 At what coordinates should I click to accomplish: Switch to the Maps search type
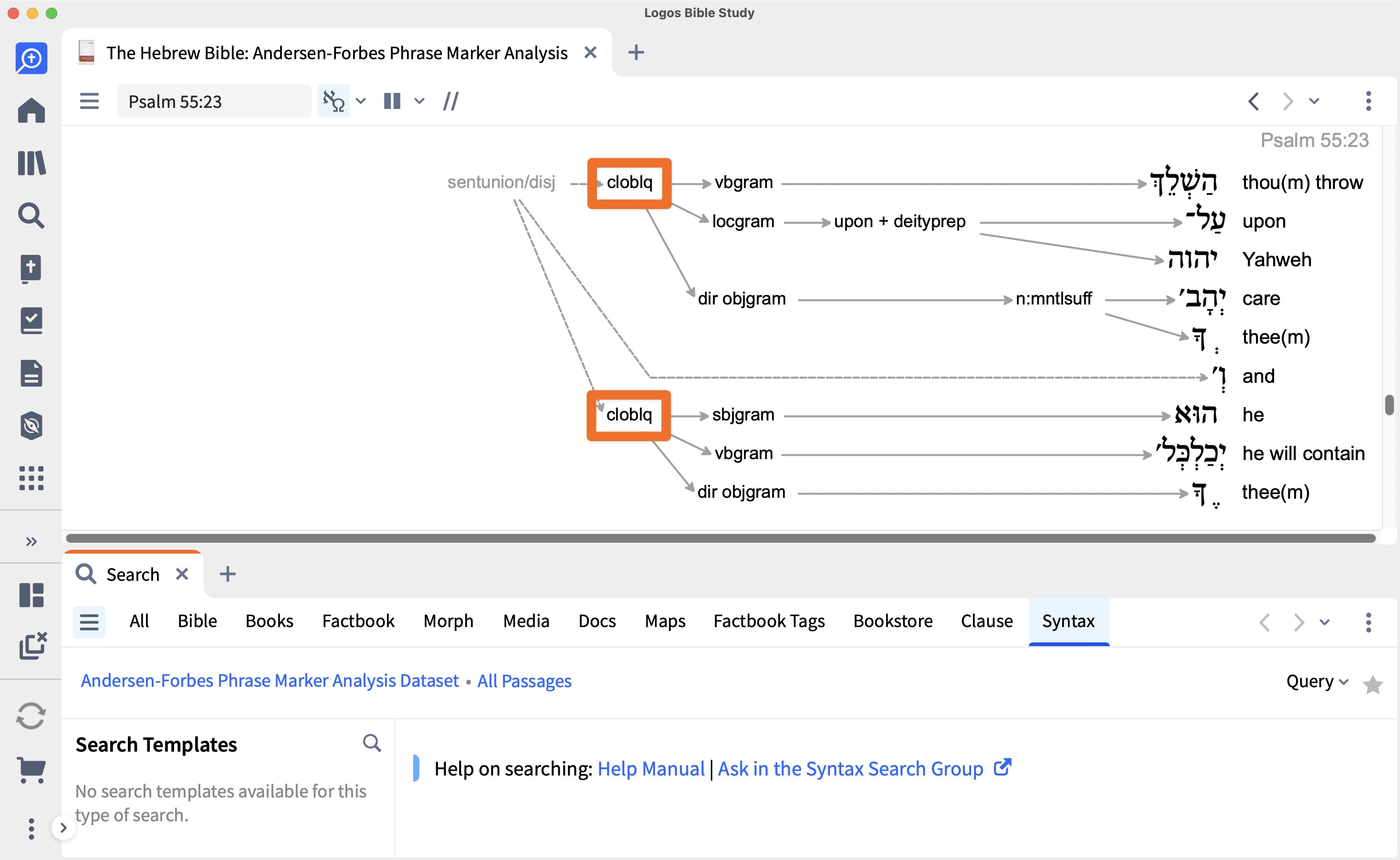[665, 621]
